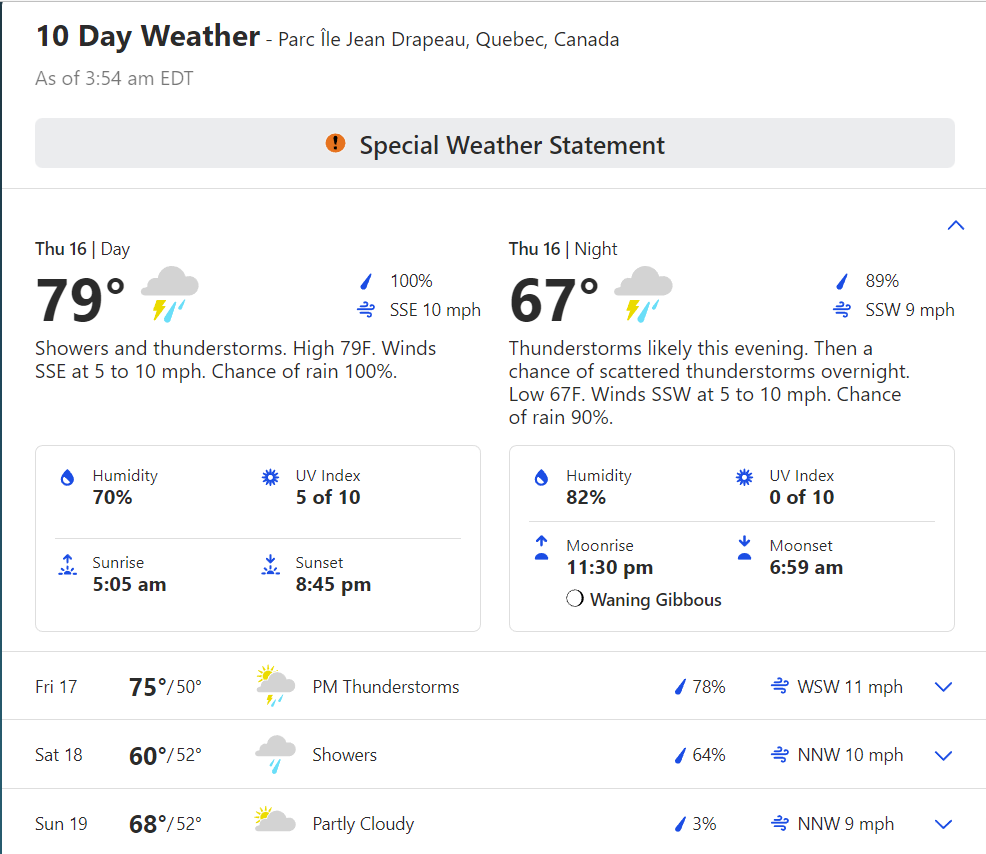The width and height of the screenshot is (986, 854).
Task: Collapse the Thu 16 details chevron
Action: 955,225
